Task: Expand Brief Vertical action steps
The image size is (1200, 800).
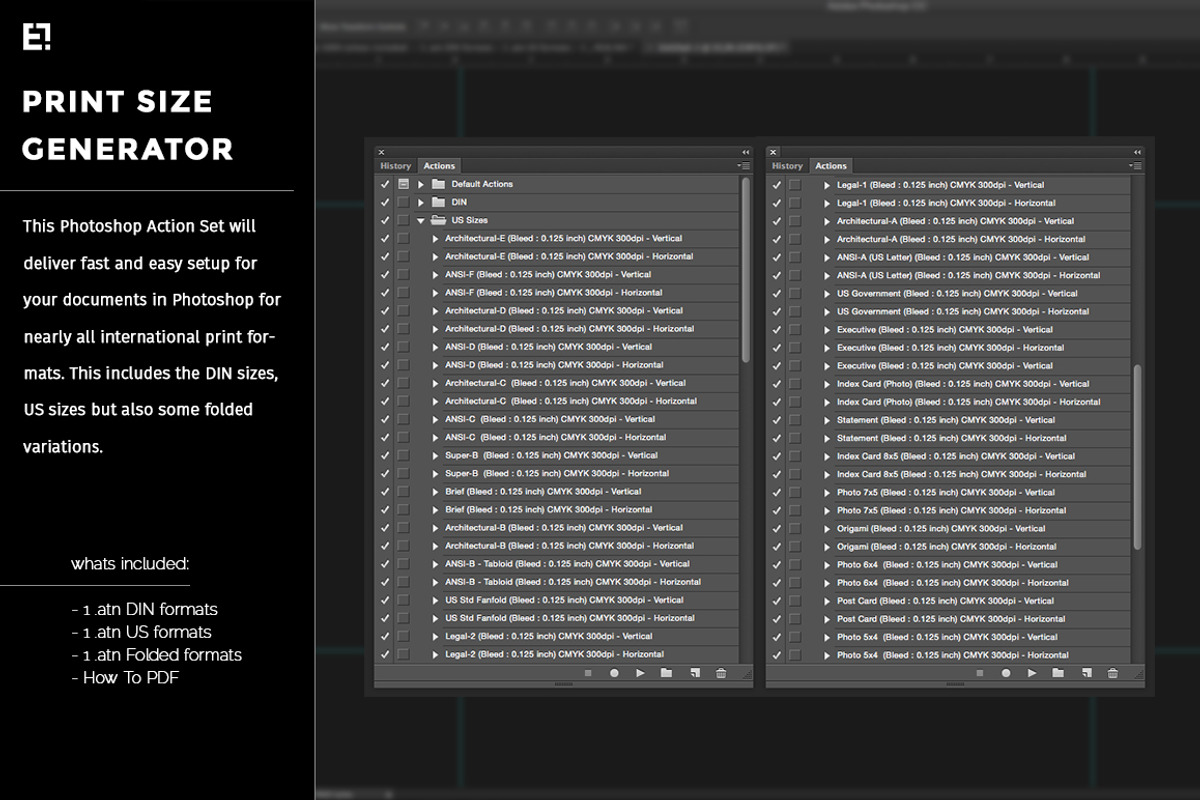Action: (436, 491)
